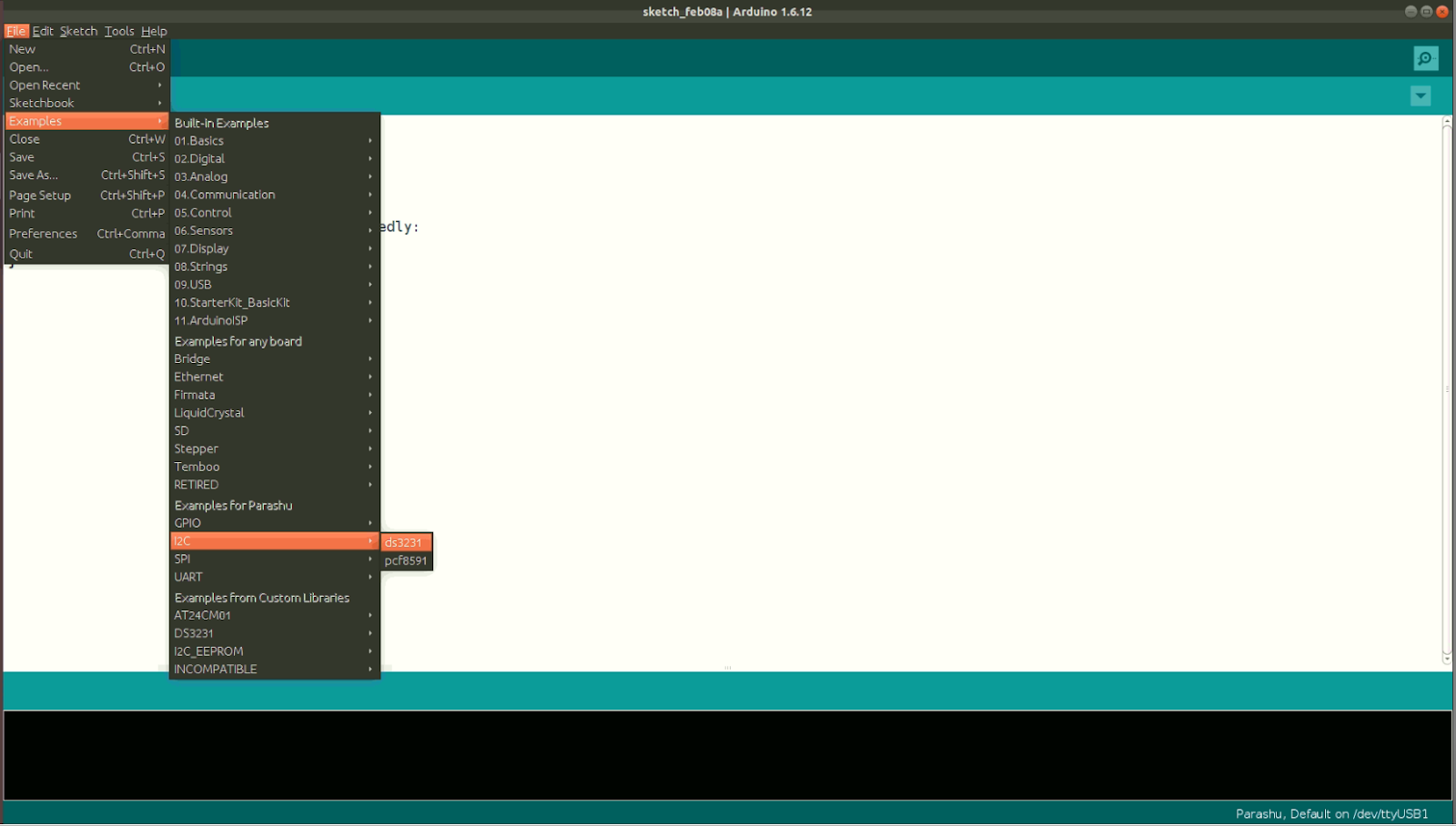
Task: Open the Temboo library examples
Action: pyautogui.click(x=274, y=467)
